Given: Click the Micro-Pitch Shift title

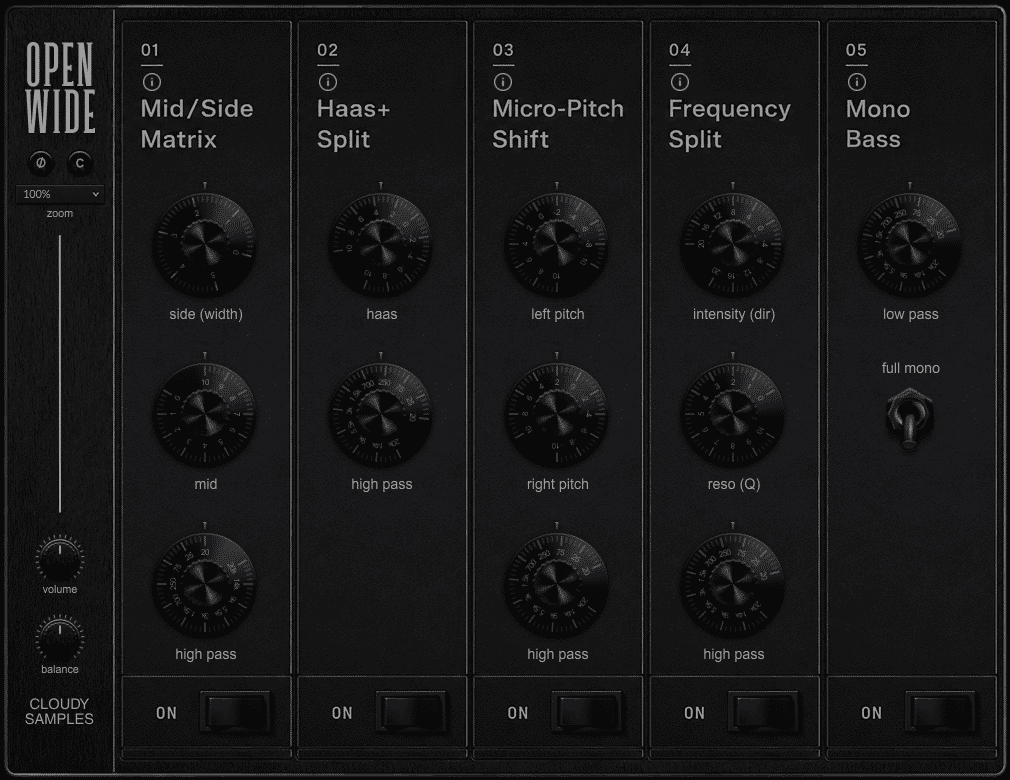Looking at the screenshot, I should 558,124.
